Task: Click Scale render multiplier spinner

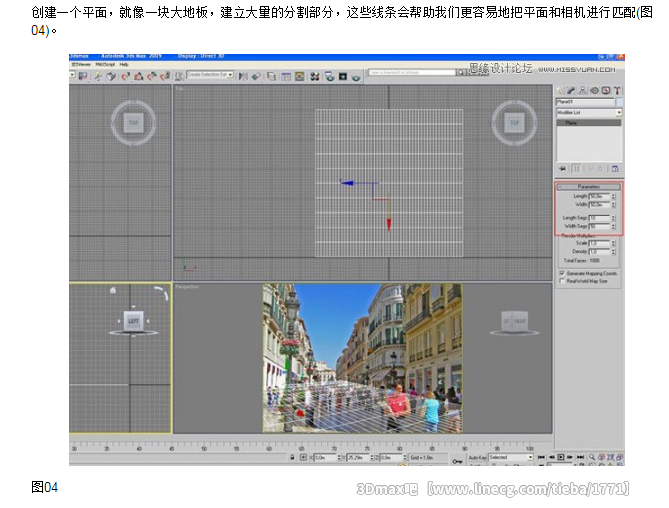Action: tap(613, 243)
